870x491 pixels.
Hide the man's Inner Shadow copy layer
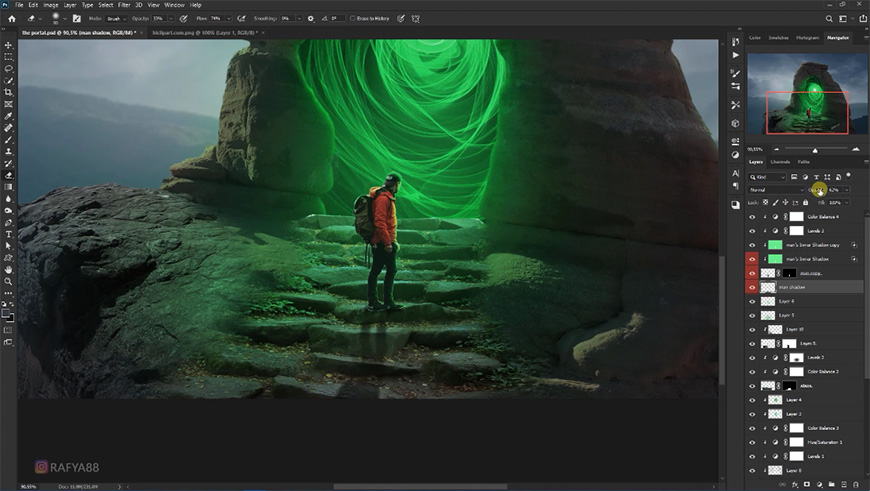click(752, 245)
